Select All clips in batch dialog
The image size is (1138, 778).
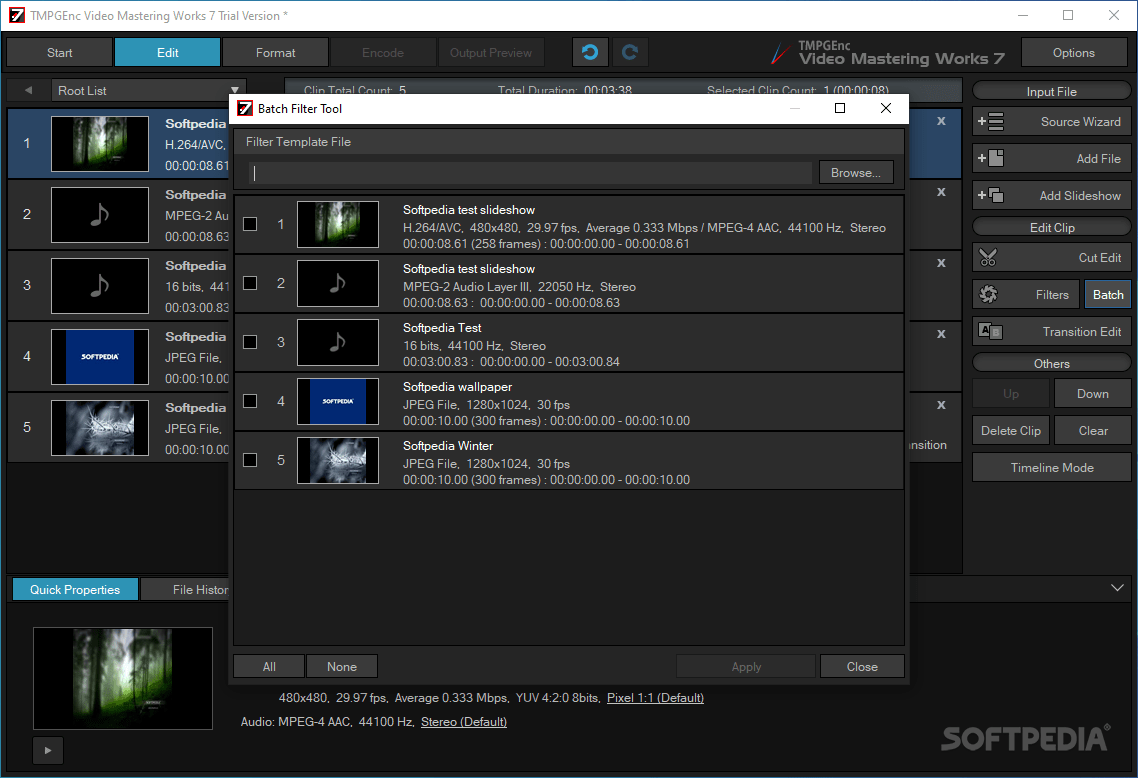click(269, 666)
